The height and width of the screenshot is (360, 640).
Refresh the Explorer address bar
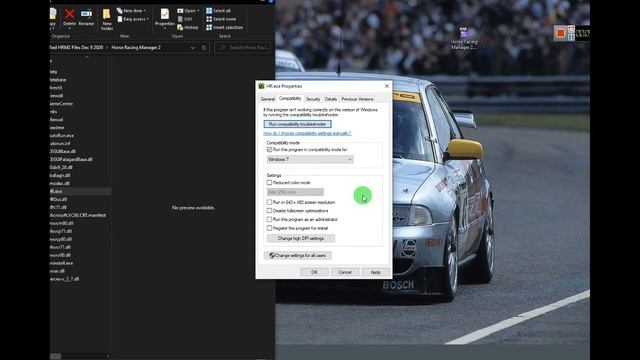tap(204, 48)
